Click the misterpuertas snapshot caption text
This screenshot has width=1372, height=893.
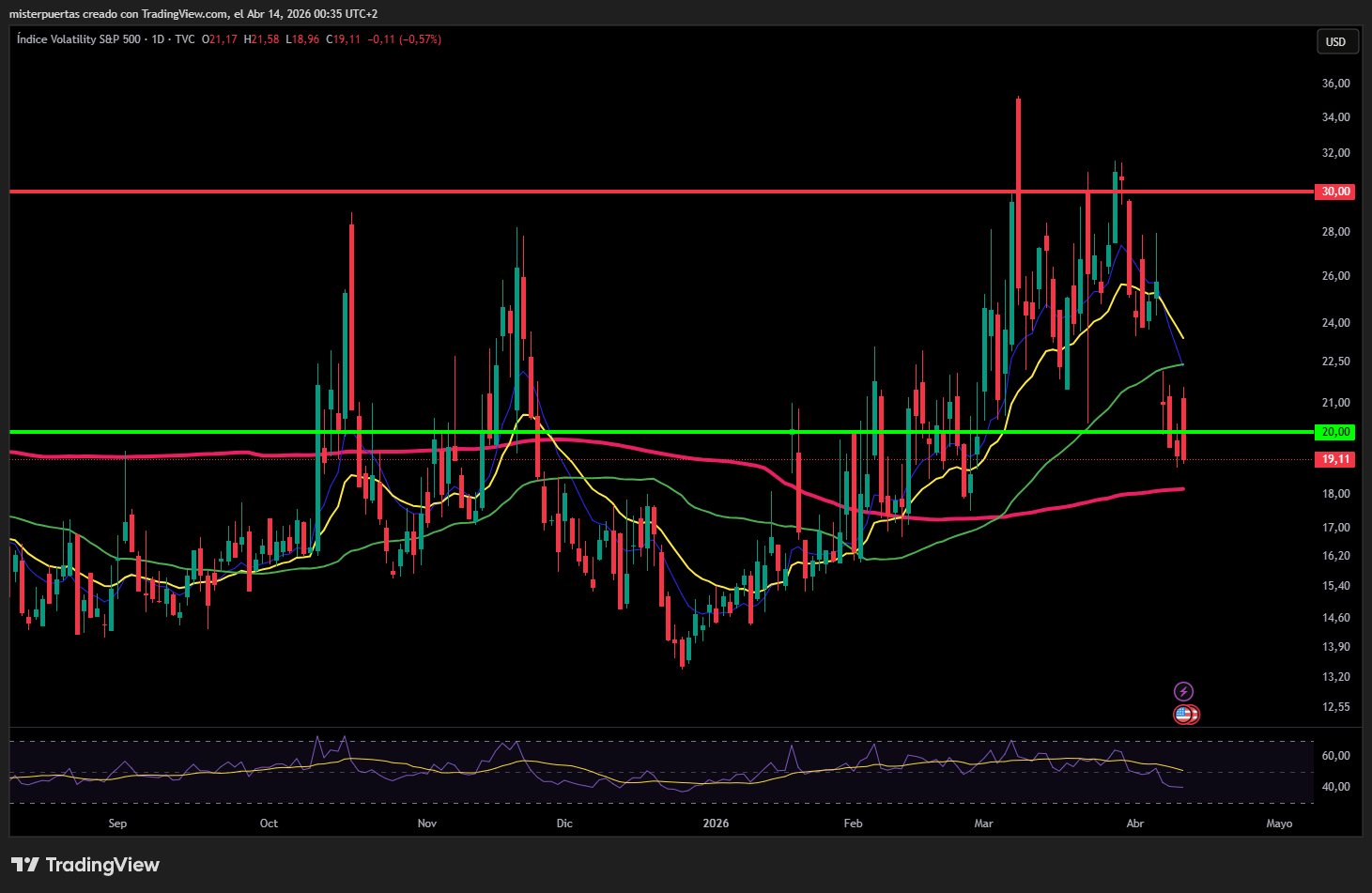click(x=193, y=14)
